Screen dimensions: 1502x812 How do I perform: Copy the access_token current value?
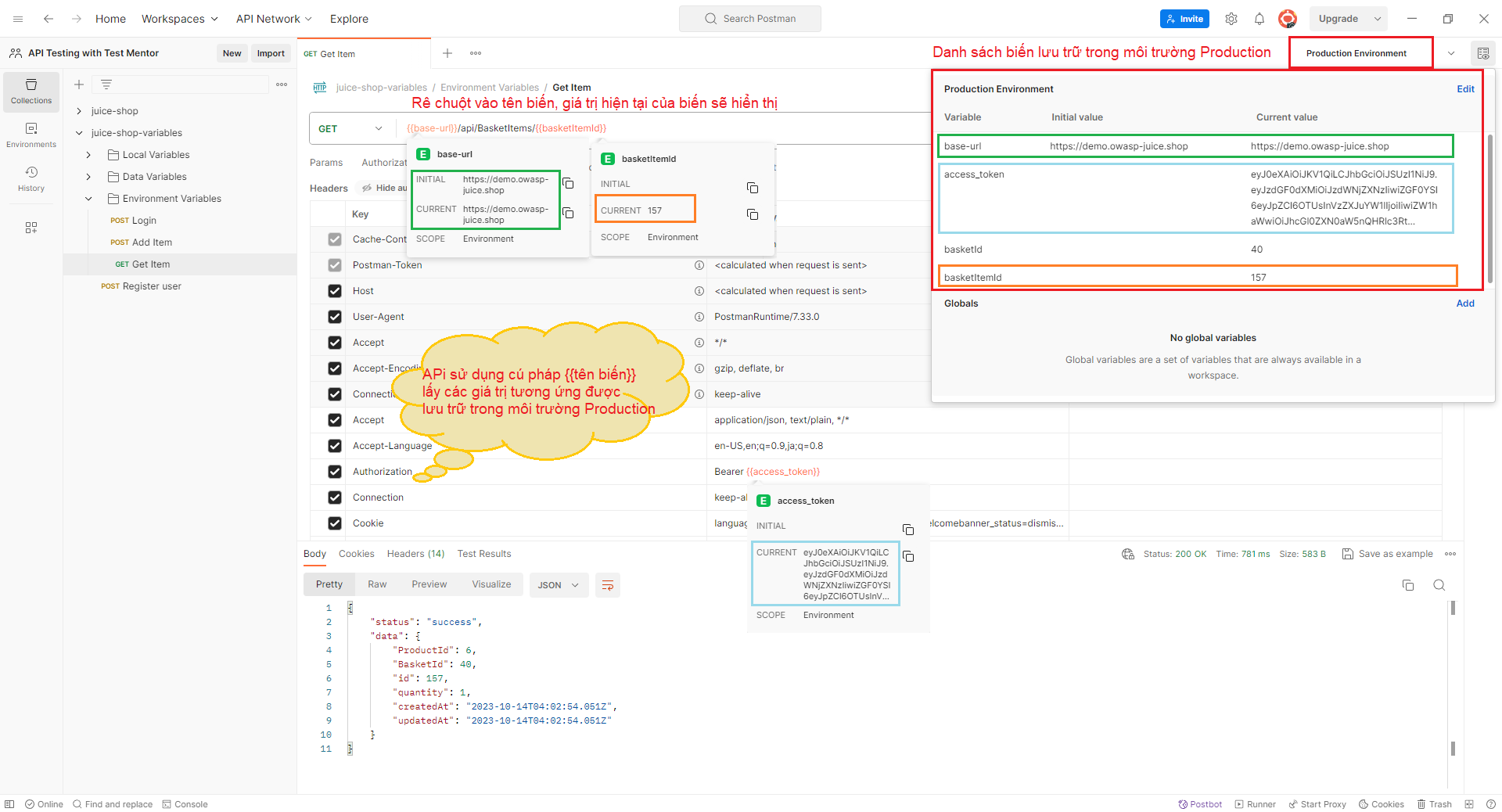click(908, 556)
